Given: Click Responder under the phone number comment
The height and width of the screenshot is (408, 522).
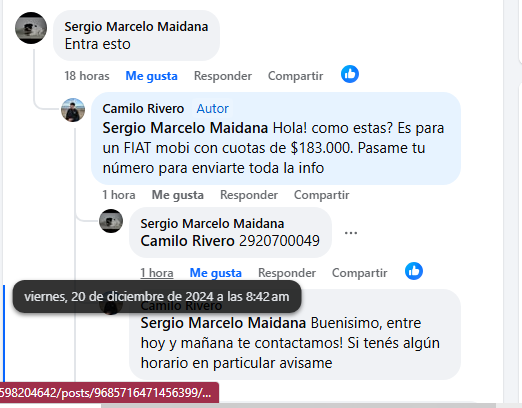Looking at the screenshot, I should tap(287, 273).
